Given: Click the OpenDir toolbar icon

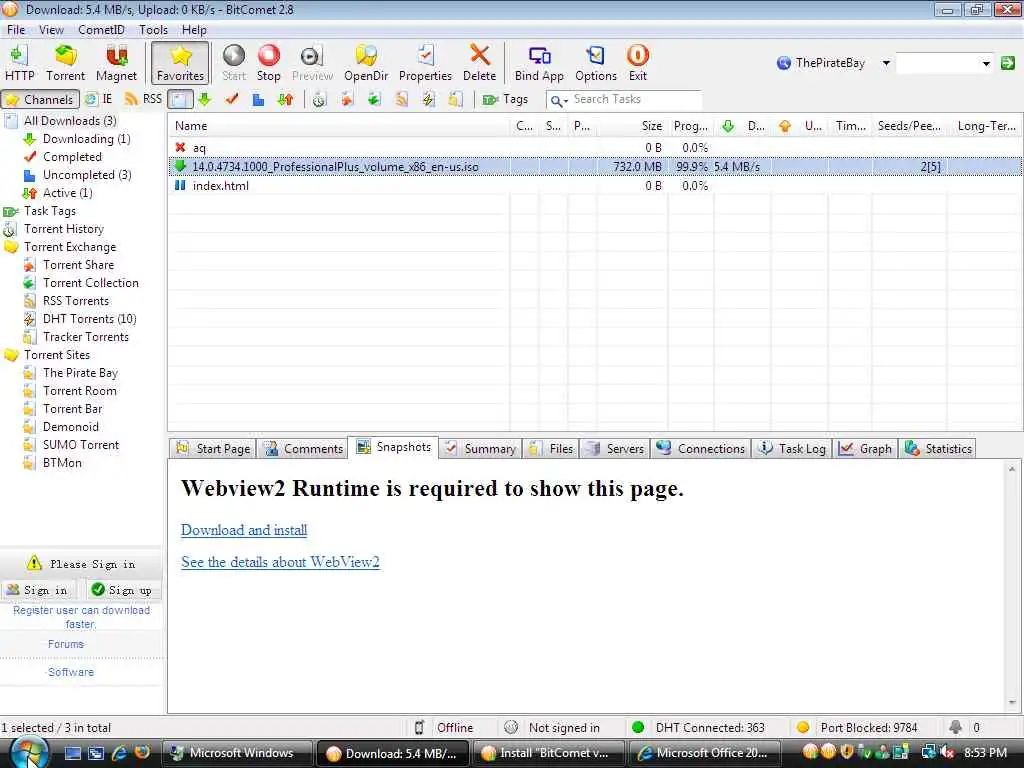Looking at the screenshot, I should [366, 63].
